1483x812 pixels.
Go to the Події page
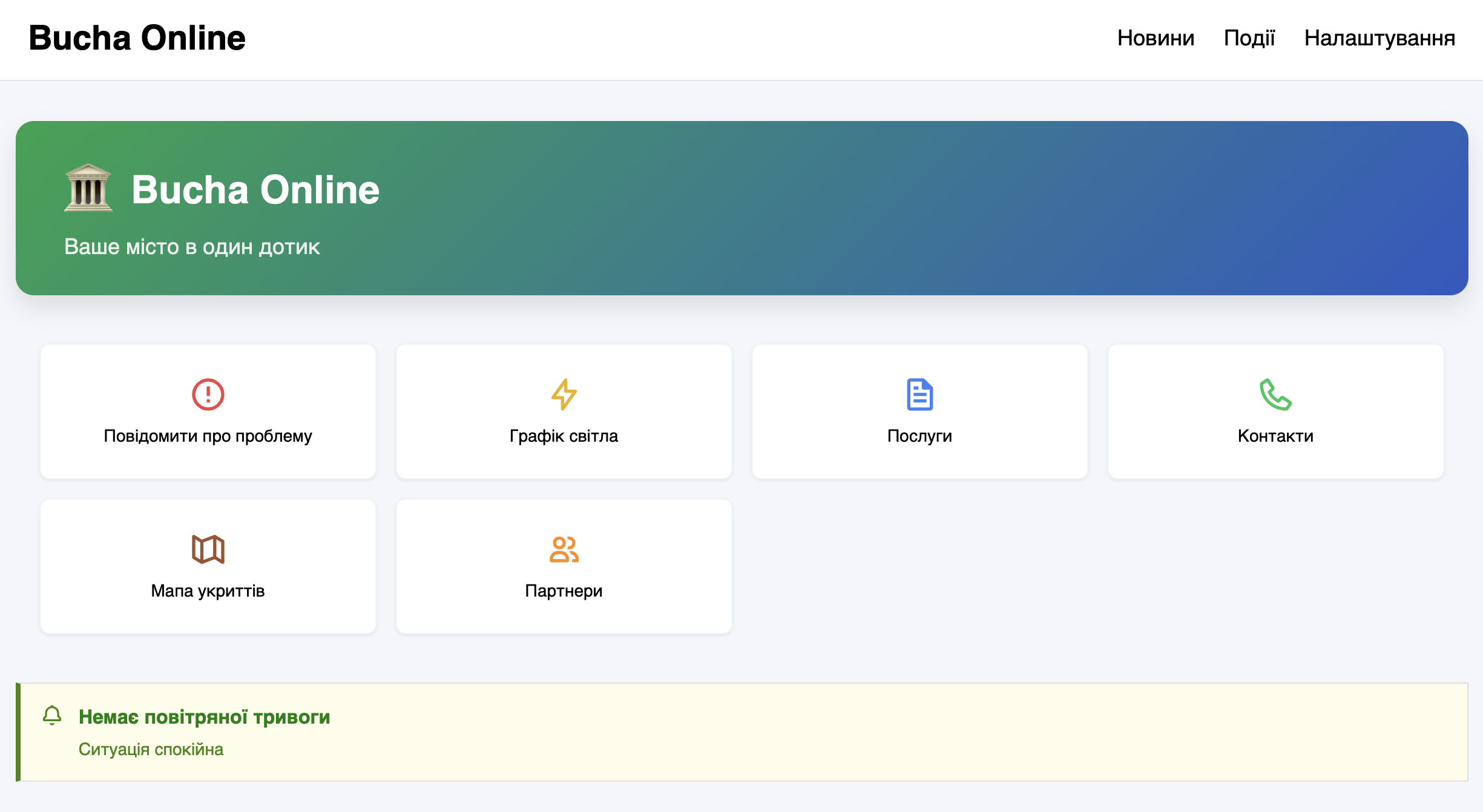1249,38
